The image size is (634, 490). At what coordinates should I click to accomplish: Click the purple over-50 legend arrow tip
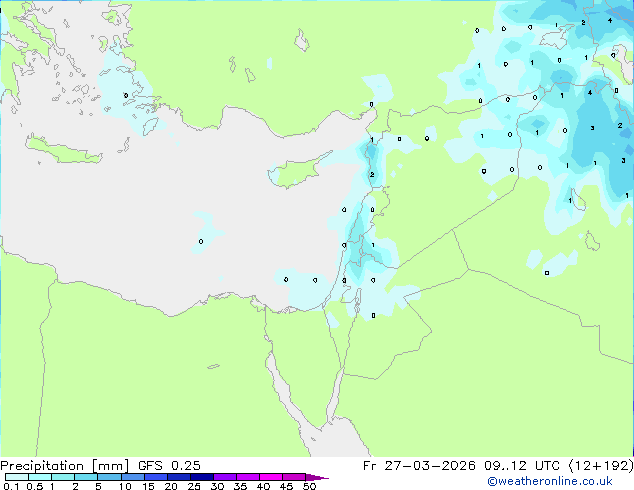317,477
